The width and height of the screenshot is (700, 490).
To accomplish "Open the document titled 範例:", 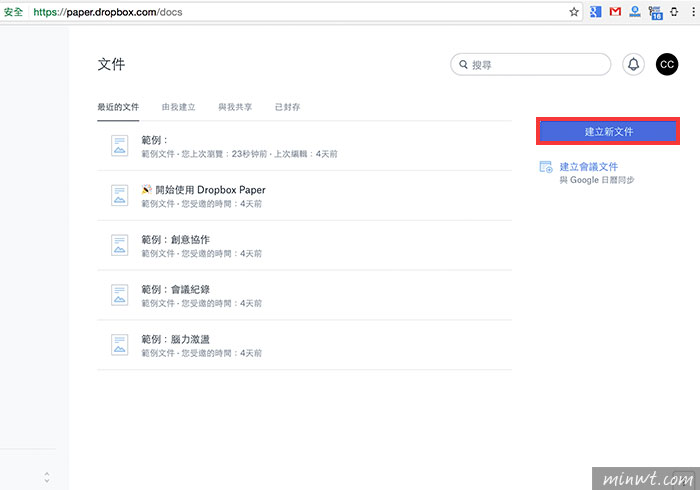I will click(154, 140).
